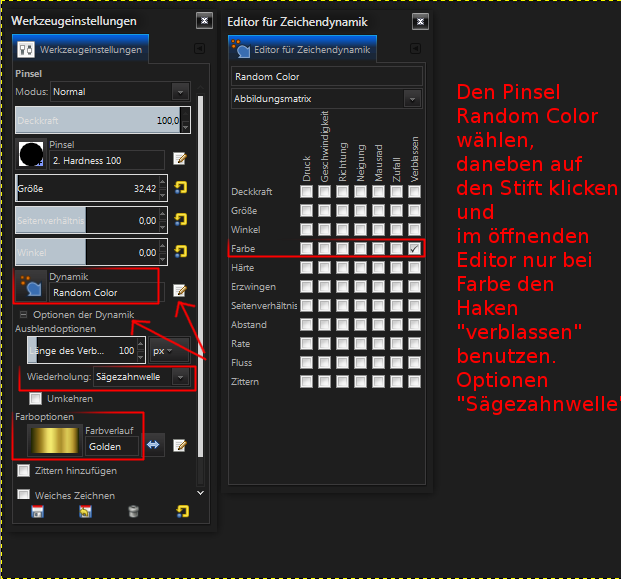The height and width of the screenshot is (579, 621).
Task: Open brush editor pencil icon next to Hardness 100
Action: [180, 159]
